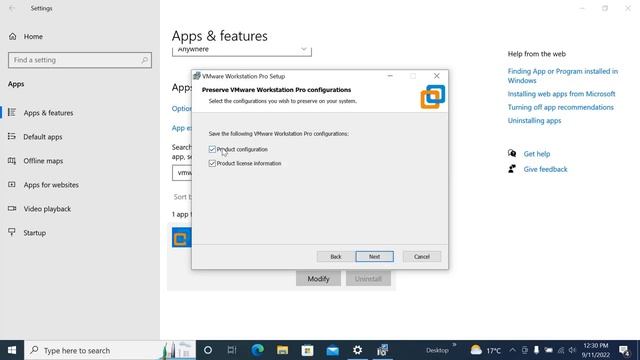Click the Get help chat icon
The image size is (640, 360).
coord(512,153)
